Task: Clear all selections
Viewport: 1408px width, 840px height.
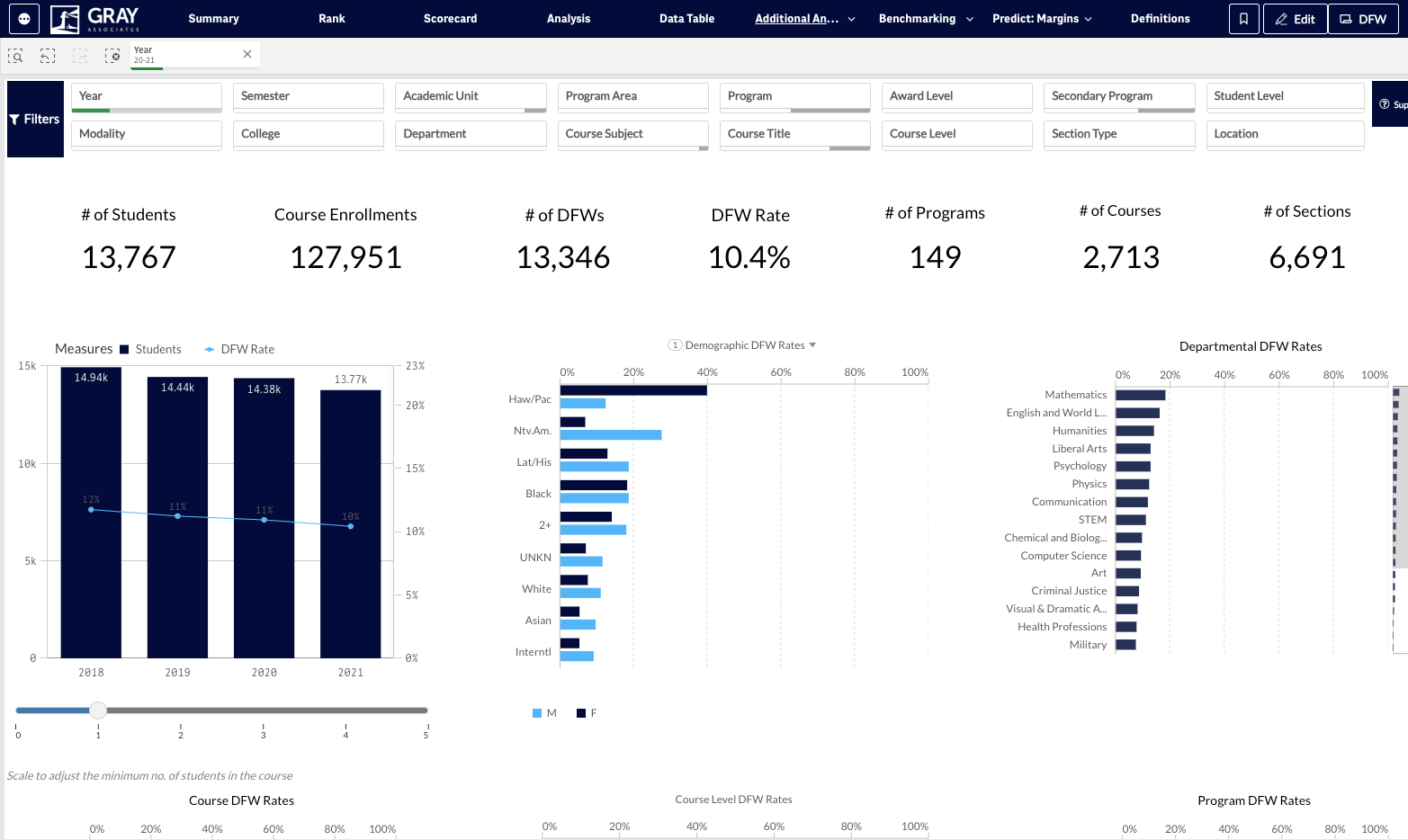Action: pyautogui.click(x=112, y=56)
